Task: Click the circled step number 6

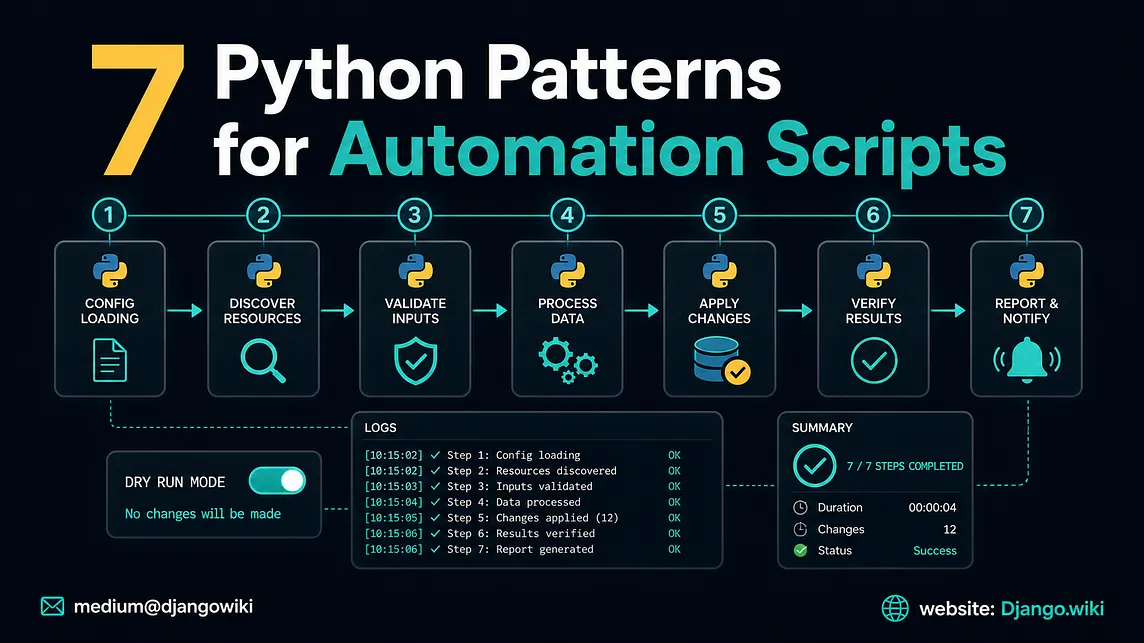Action: (873, 215)
